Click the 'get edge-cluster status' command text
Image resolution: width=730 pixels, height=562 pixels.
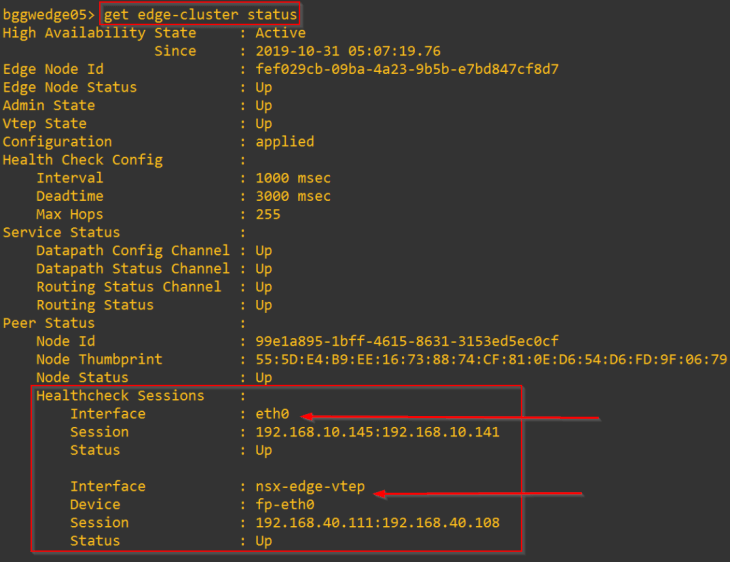pos(200,15)
